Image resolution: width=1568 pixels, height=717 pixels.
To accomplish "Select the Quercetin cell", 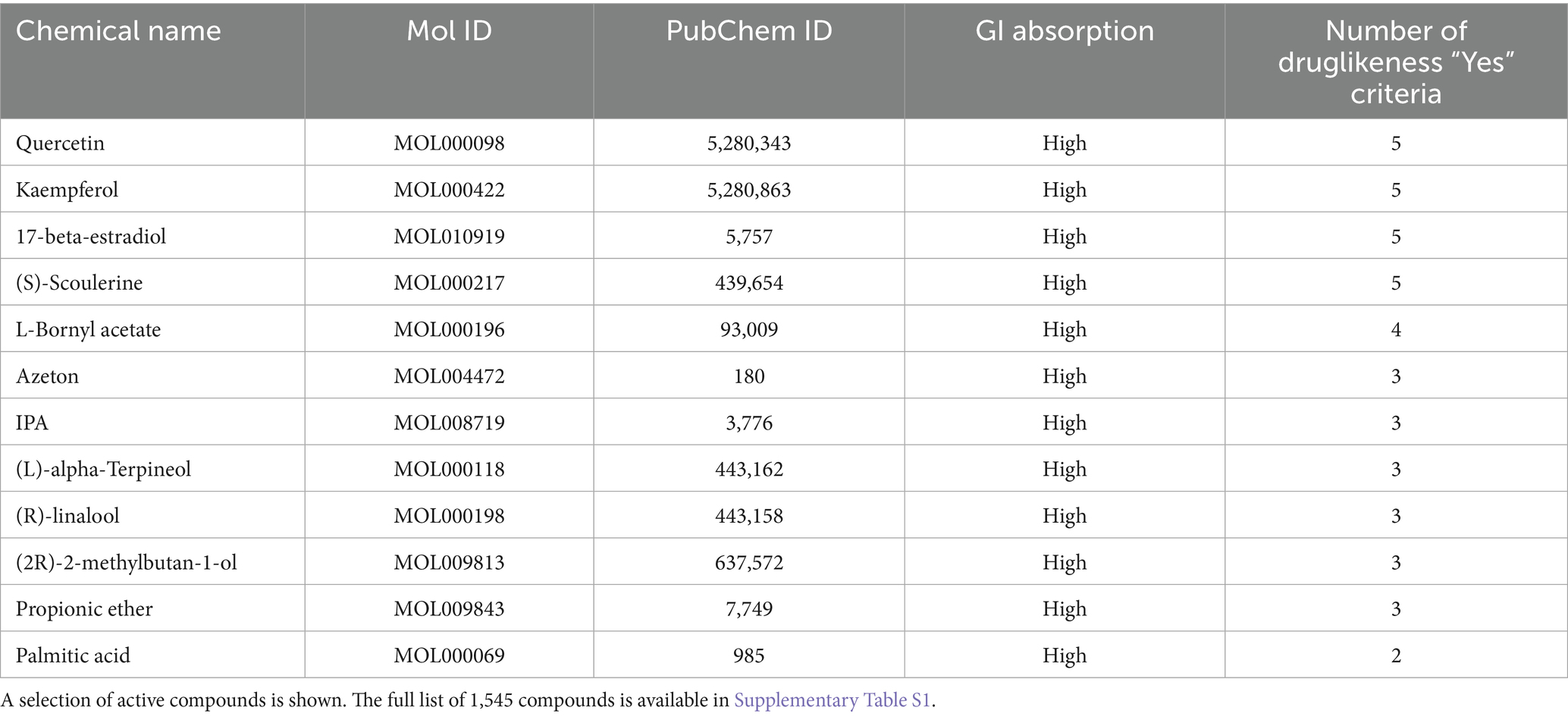I will 61,143.
